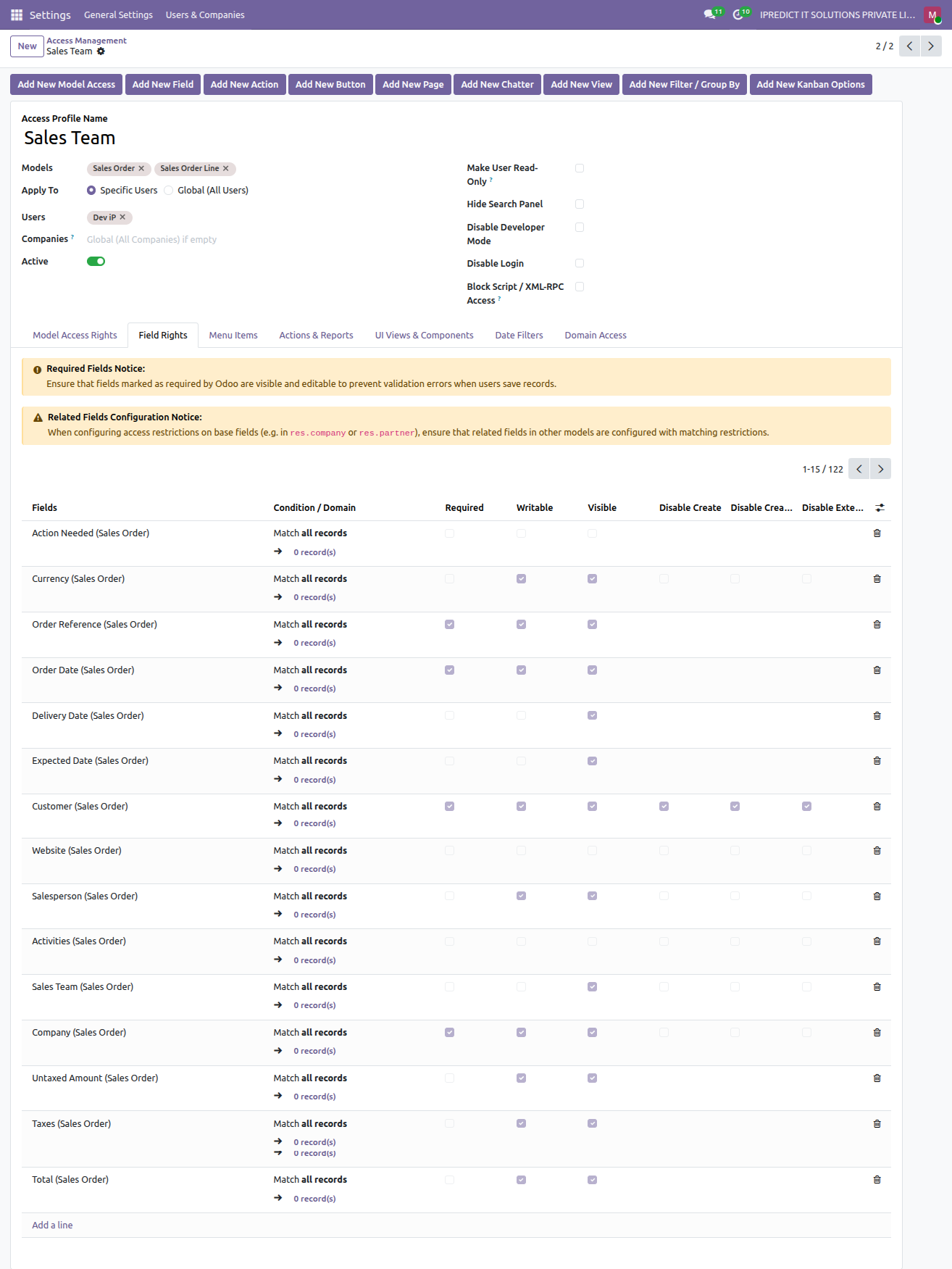Open optional columns settings icon in table header
This screenshot has width=952, height=1269.
tap(880, 508)
